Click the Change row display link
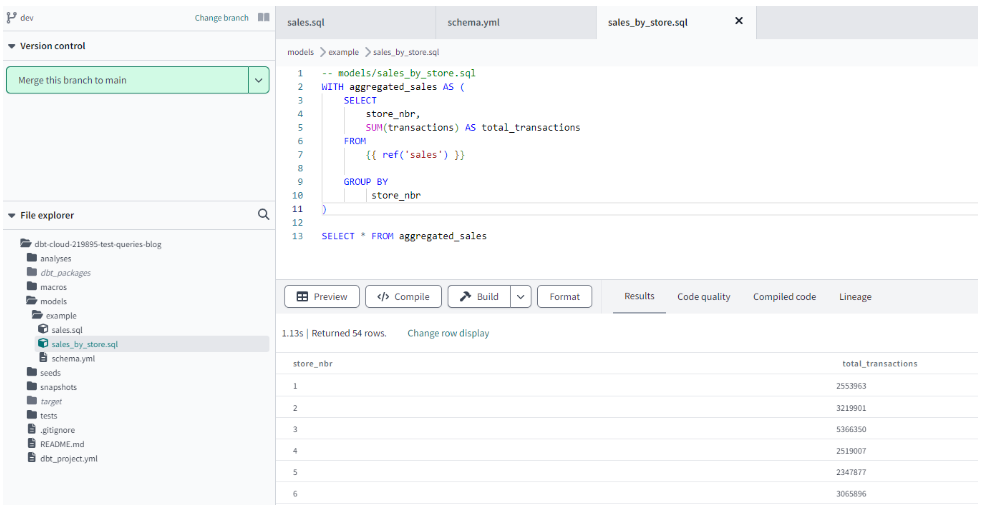This screenshot has height=505, width=983. click(x=448, y=333)
